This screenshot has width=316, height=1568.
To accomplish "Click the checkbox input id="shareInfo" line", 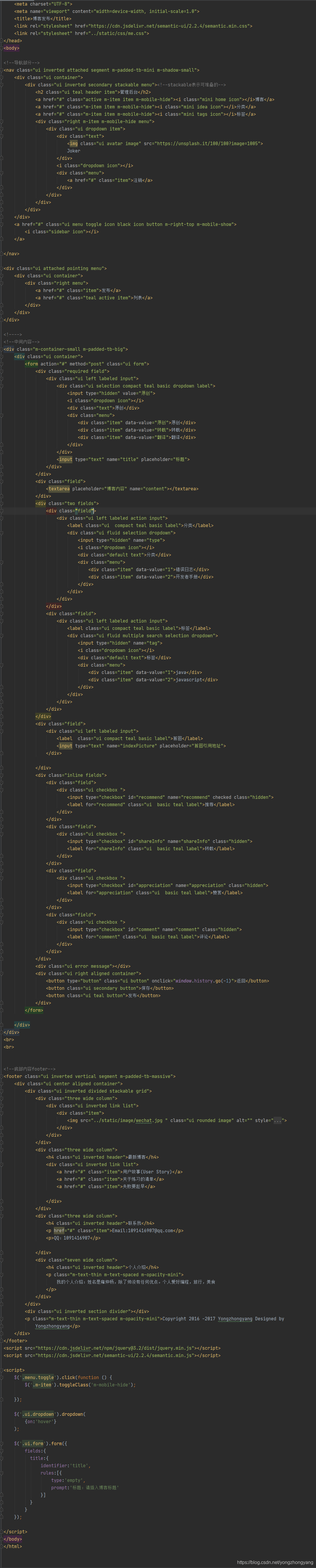I will [x=160, y=841].
